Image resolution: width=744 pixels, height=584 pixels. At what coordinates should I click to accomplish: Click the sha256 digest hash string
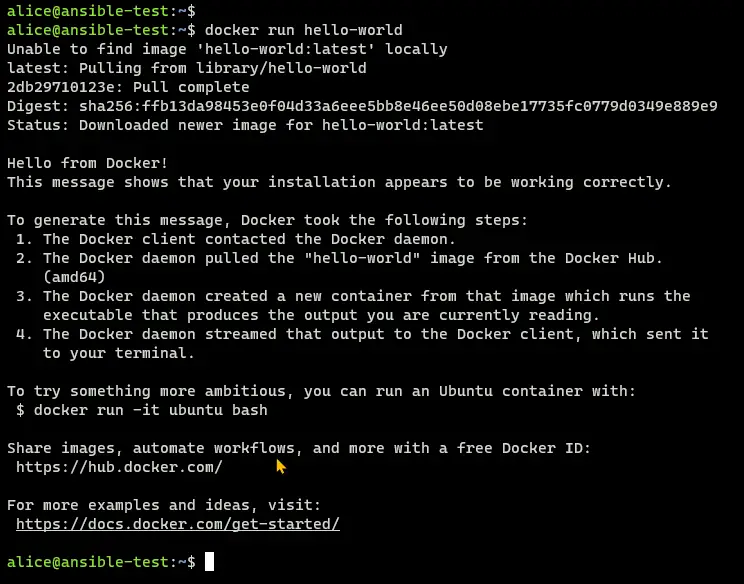[x=398, y=106]
